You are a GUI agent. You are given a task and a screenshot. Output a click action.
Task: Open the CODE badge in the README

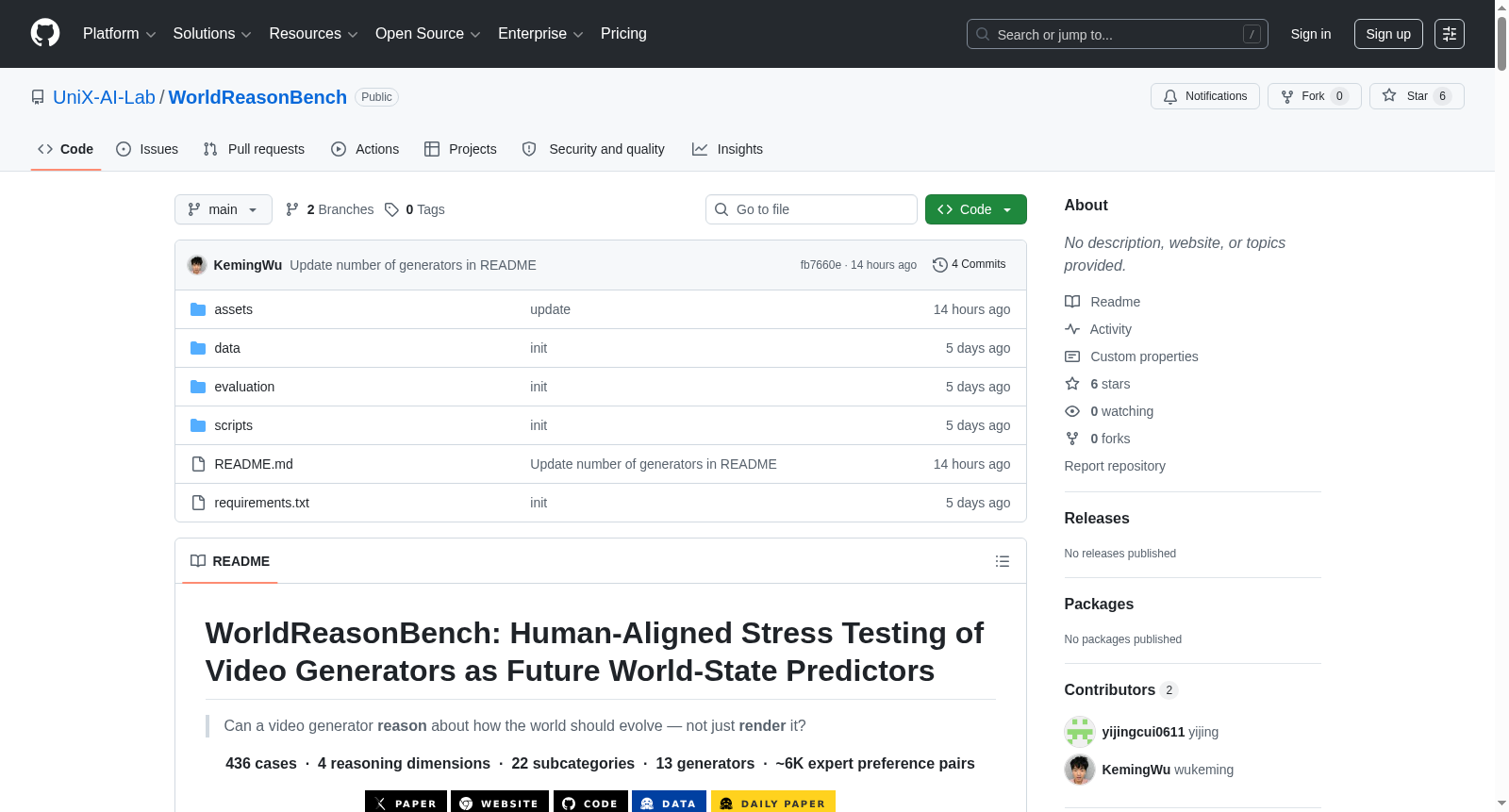pyautogui.click(x=590, y=803)
